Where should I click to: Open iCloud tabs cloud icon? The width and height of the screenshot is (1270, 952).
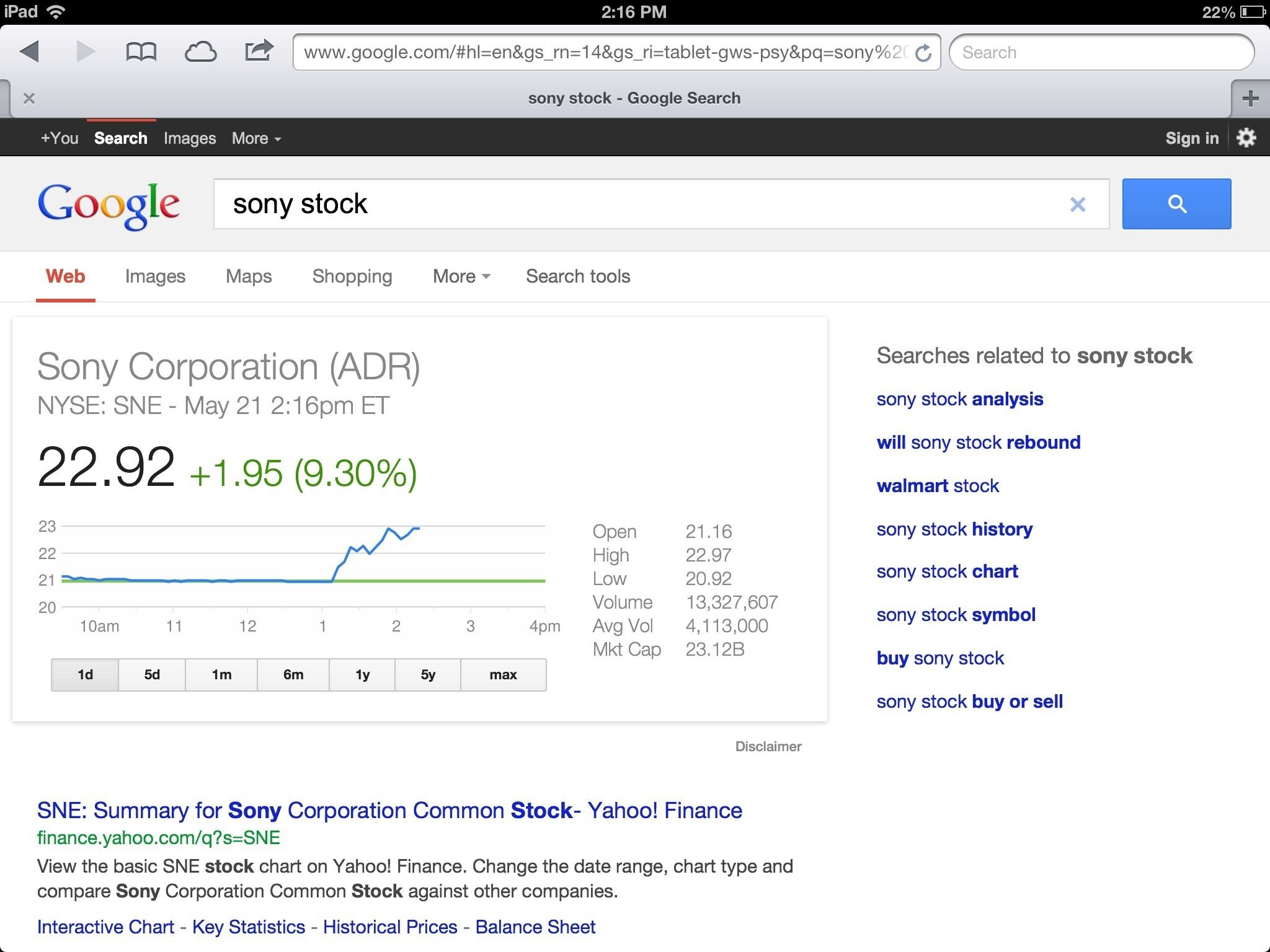pos(201,52)
